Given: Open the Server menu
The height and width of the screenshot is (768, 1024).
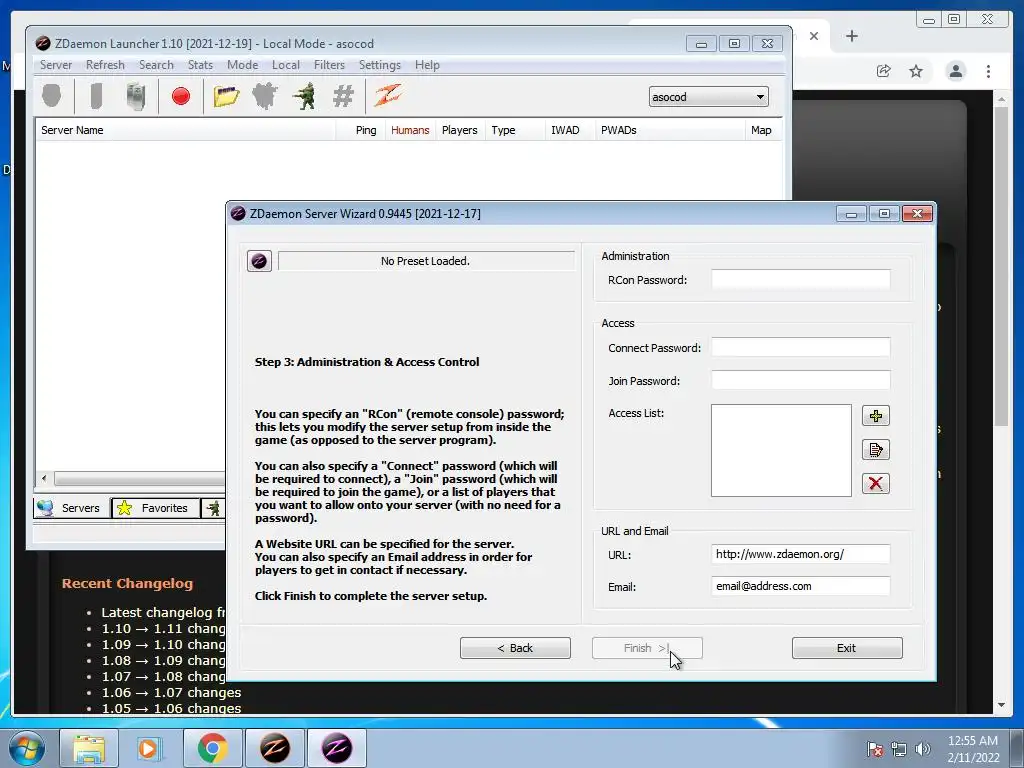Looking at the screenshot, I should (x=56, y=65).
